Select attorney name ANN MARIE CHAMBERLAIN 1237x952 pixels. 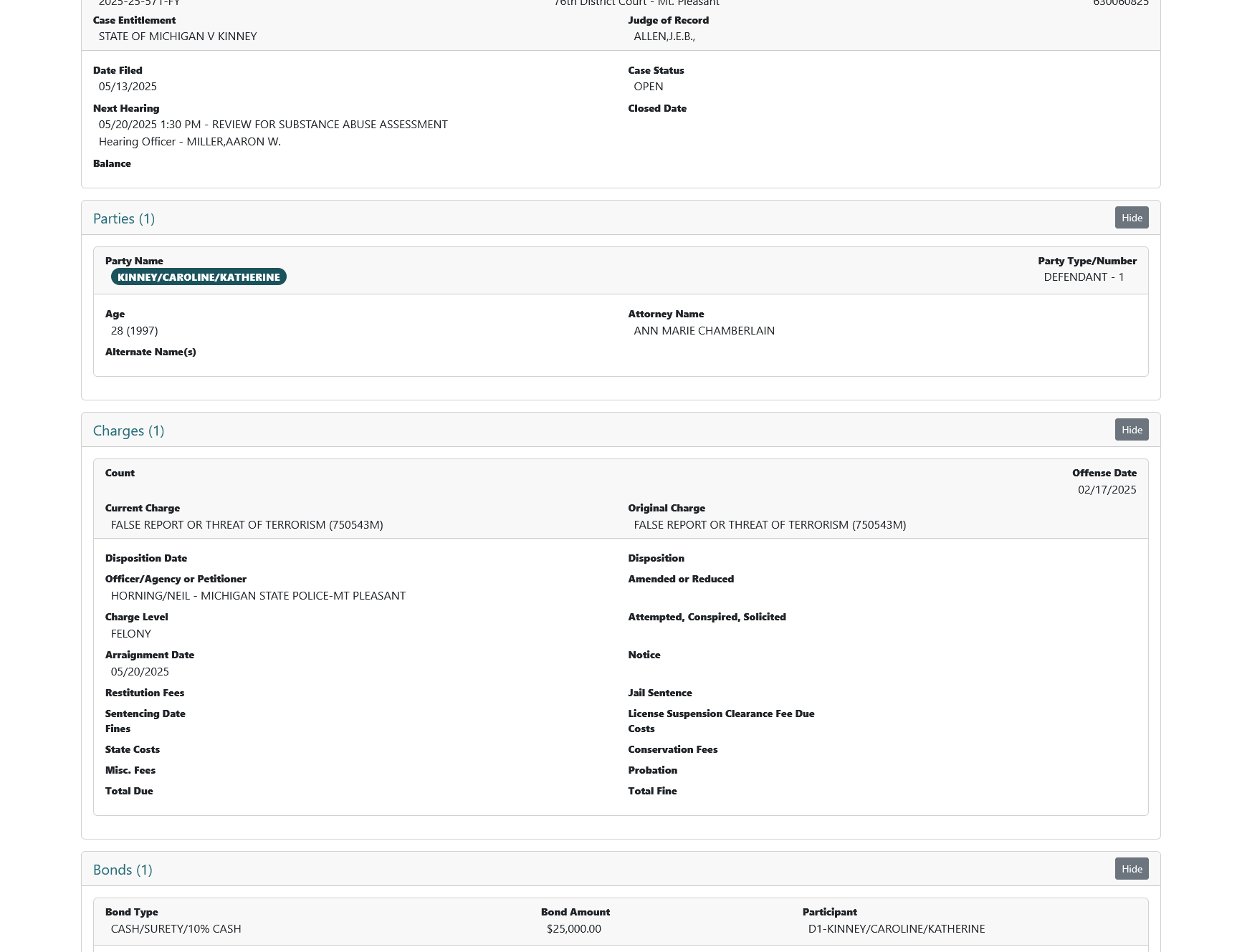point(705,331)
